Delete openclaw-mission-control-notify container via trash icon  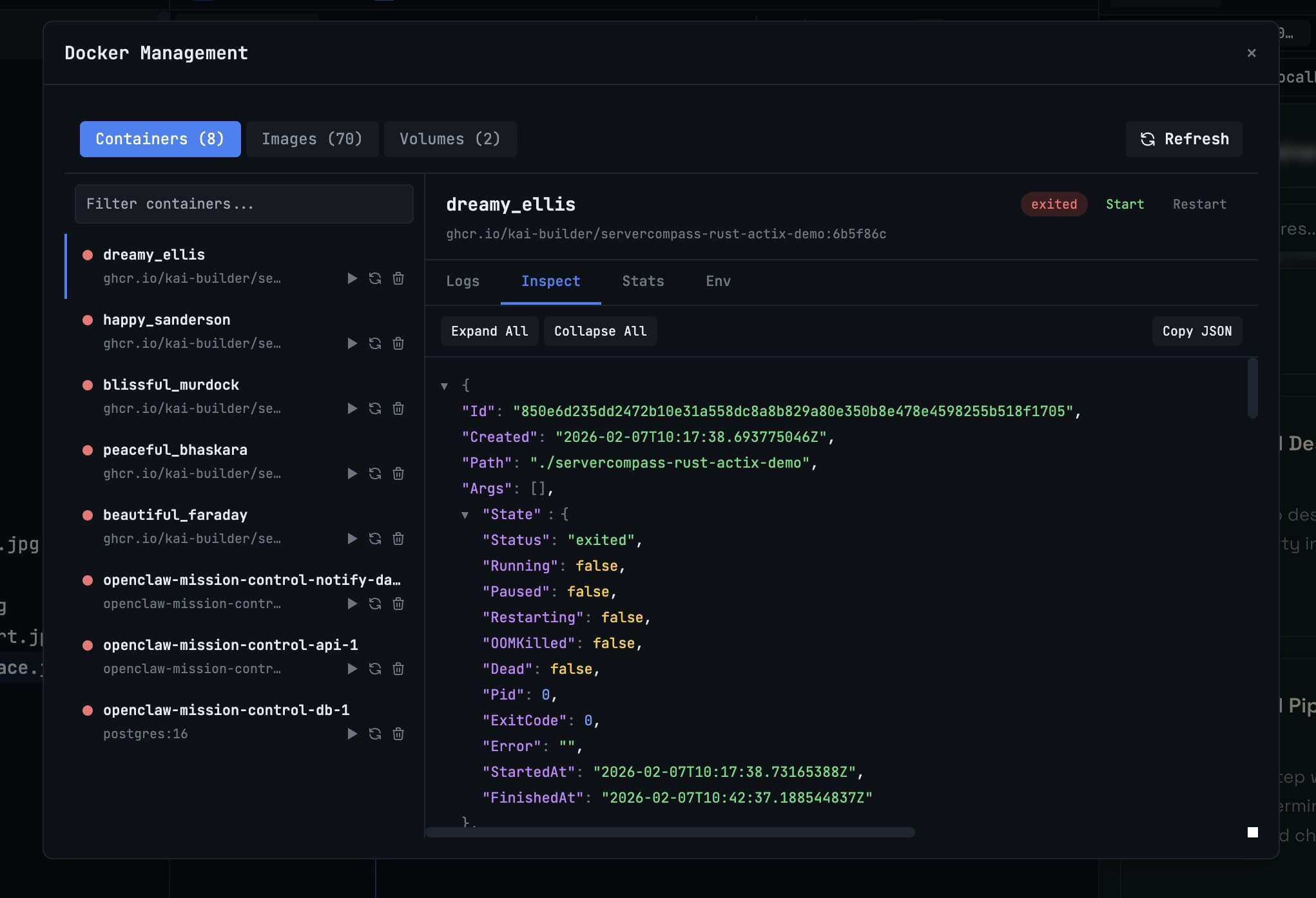coord(398,604)
